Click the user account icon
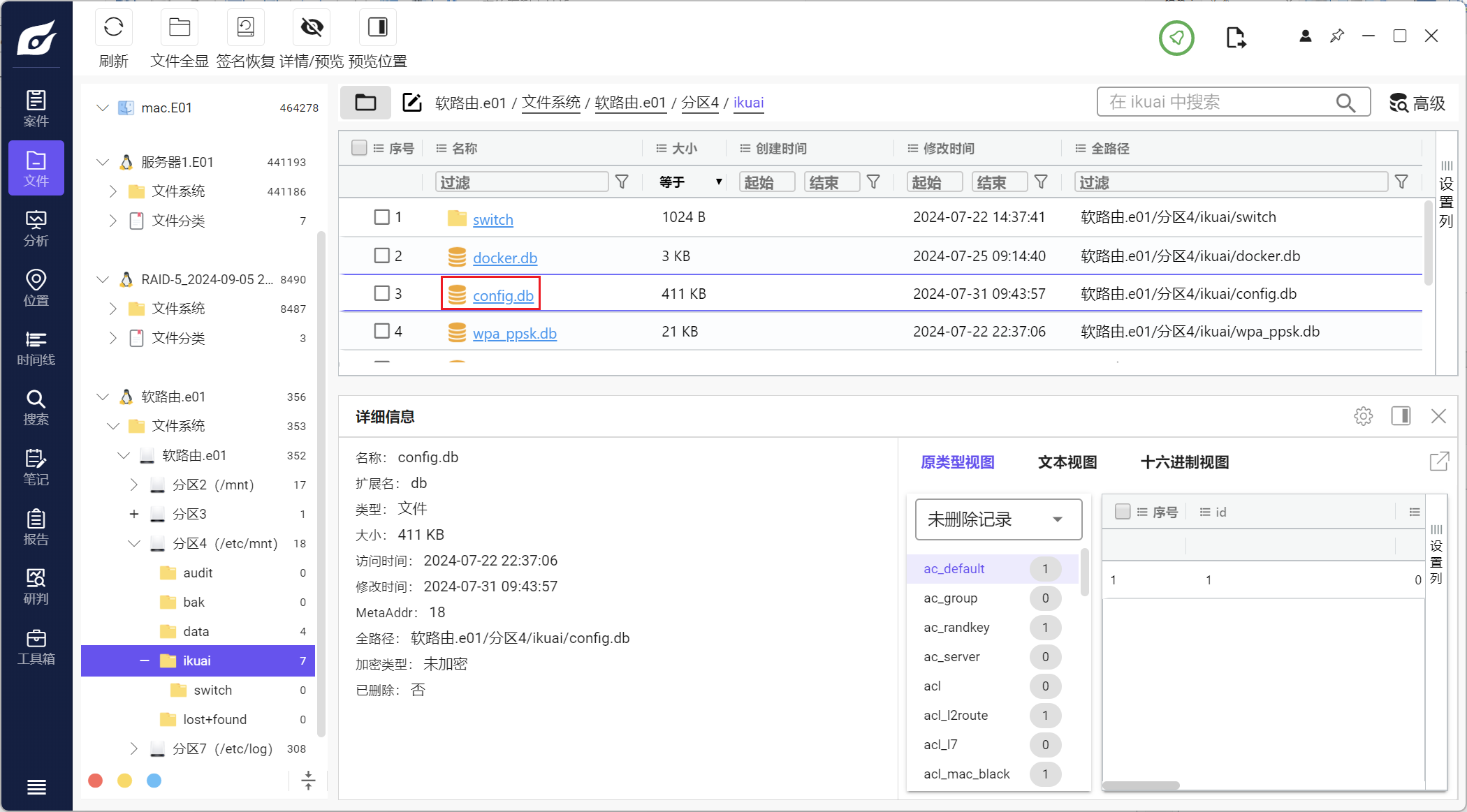This screenshot has height=812, width=1467. (1305, 36)
